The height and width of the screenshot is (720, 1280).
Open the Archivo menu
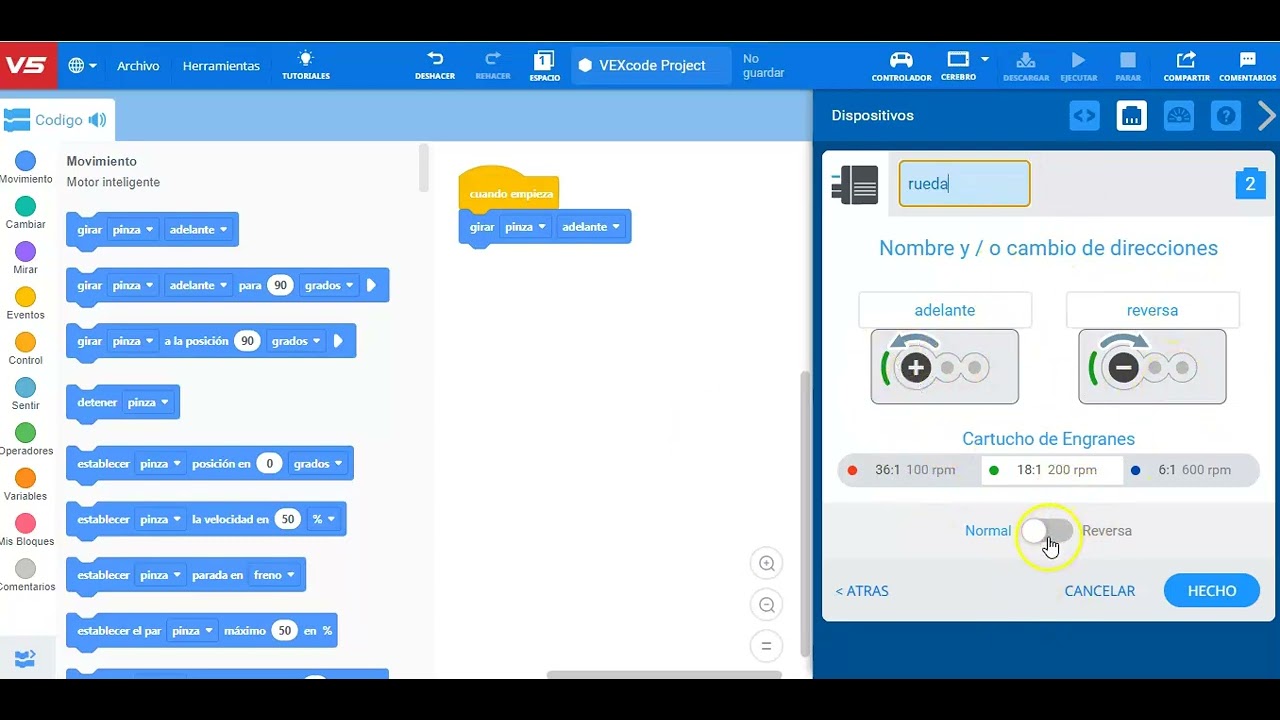point(138,66)
